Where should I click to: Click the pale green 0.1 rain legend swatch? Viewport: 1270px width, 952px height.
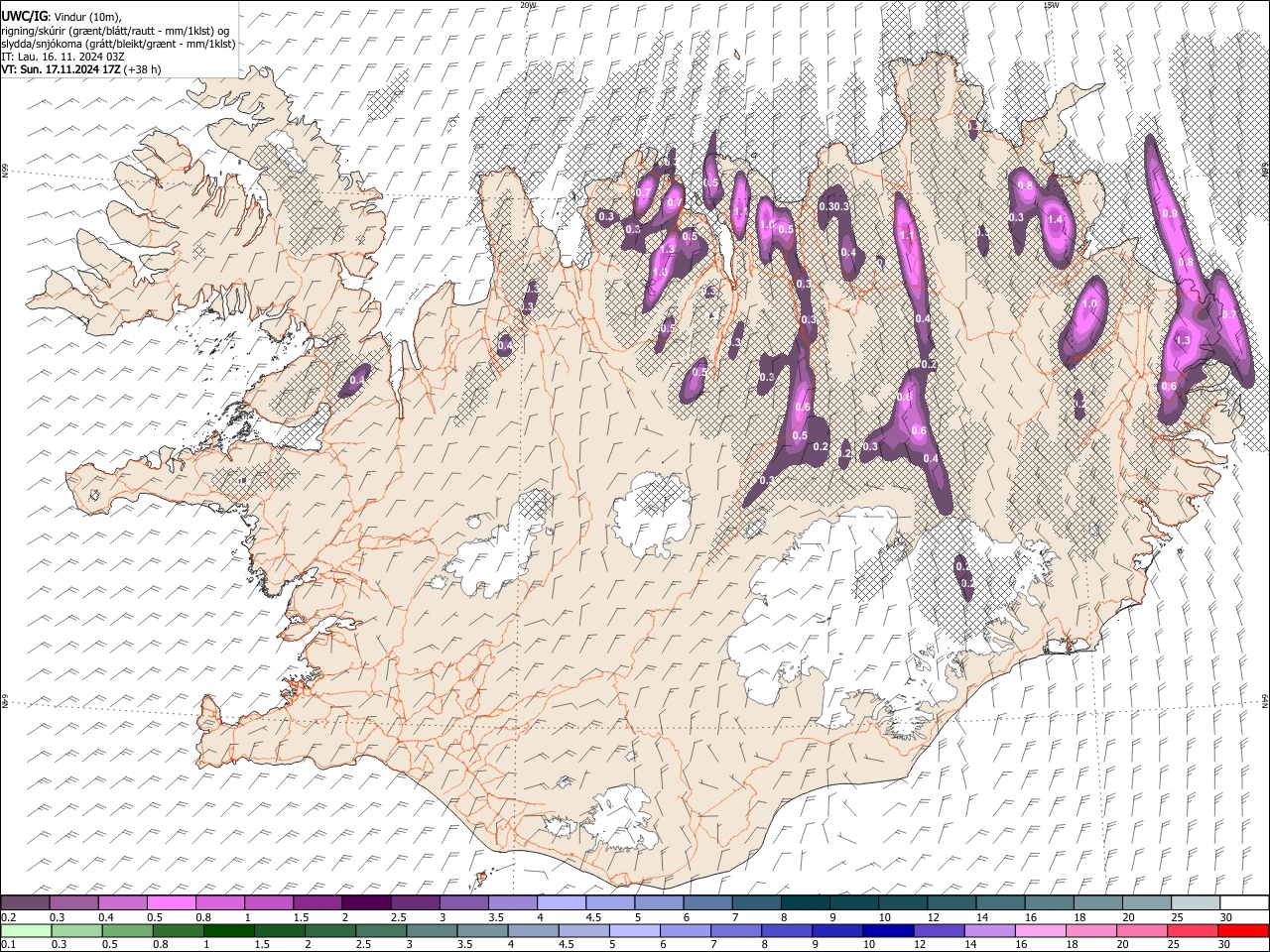pos(26,930)
